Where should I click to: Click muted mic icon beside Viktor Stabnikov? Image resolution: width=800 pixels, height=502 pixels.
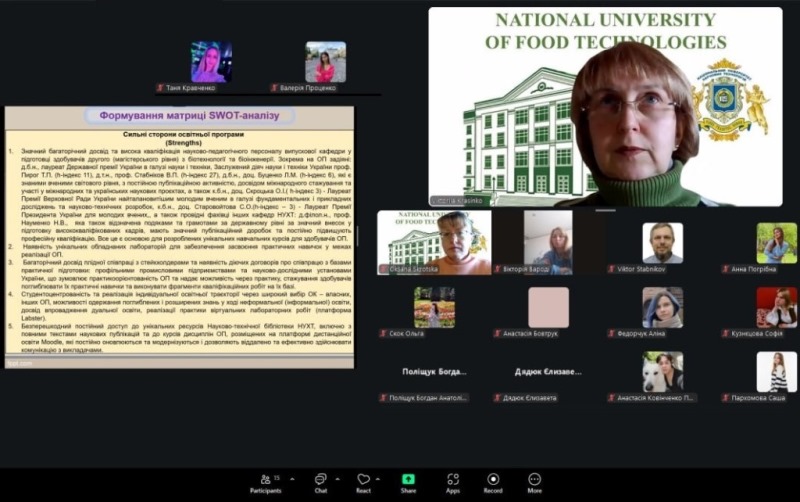611,269
